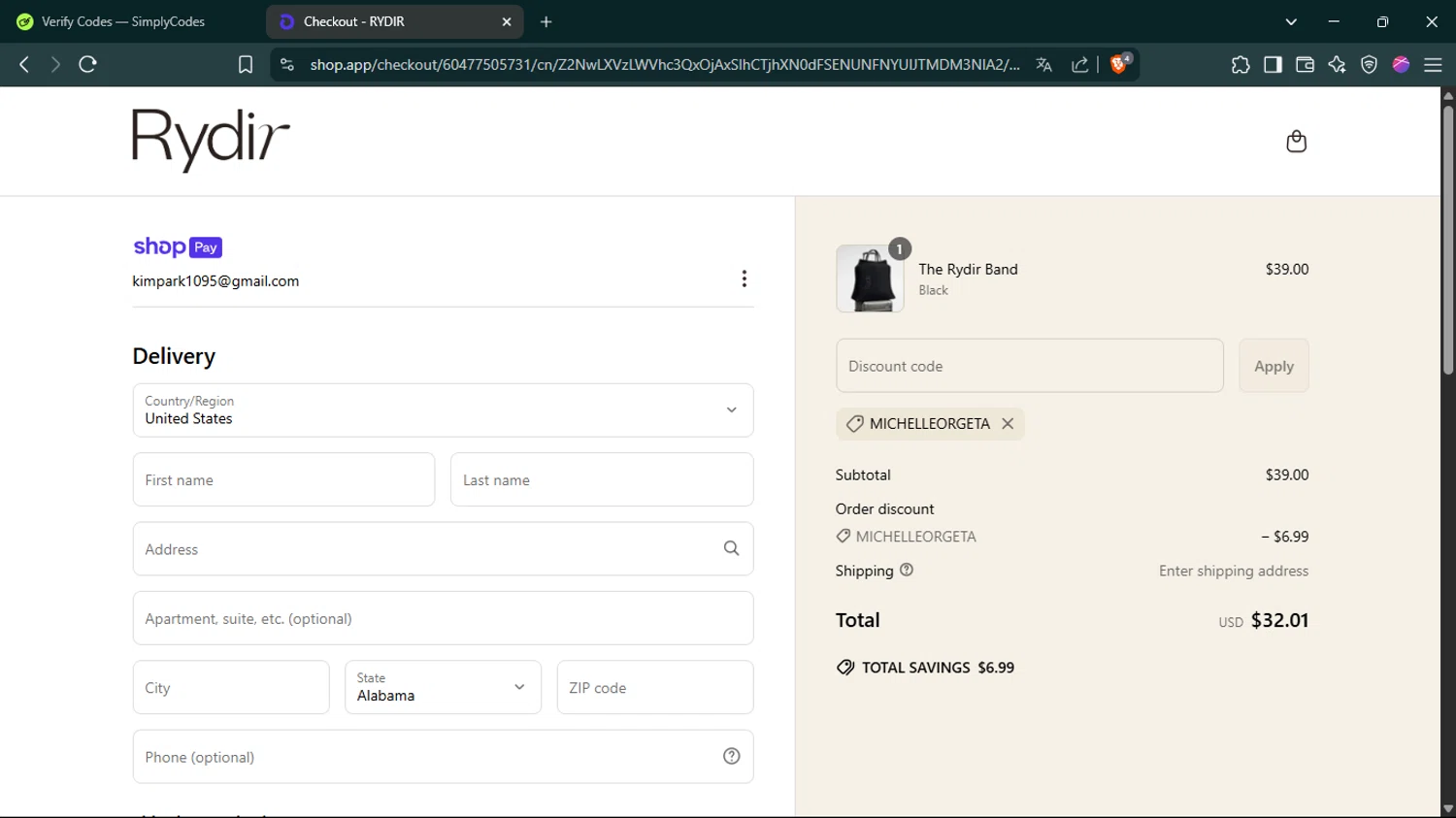
Task: Click The Rydir Band product name
Action: 968,269
